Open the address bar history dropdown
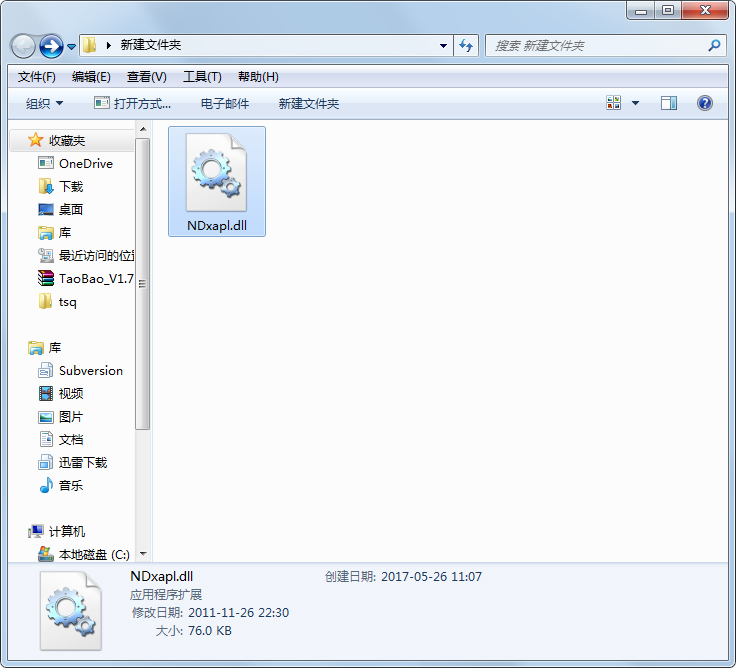 [443, 46]
